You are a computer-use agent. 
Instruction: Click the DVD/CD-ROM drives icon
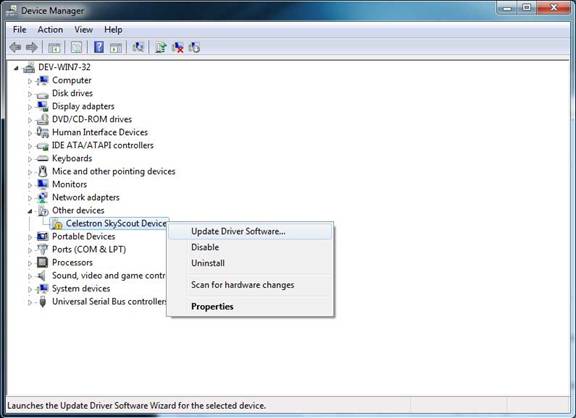43,119
